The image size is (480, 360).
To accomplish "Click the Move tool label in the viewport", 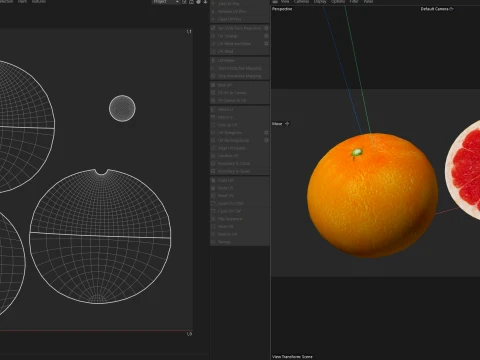I will click(277, 124).
